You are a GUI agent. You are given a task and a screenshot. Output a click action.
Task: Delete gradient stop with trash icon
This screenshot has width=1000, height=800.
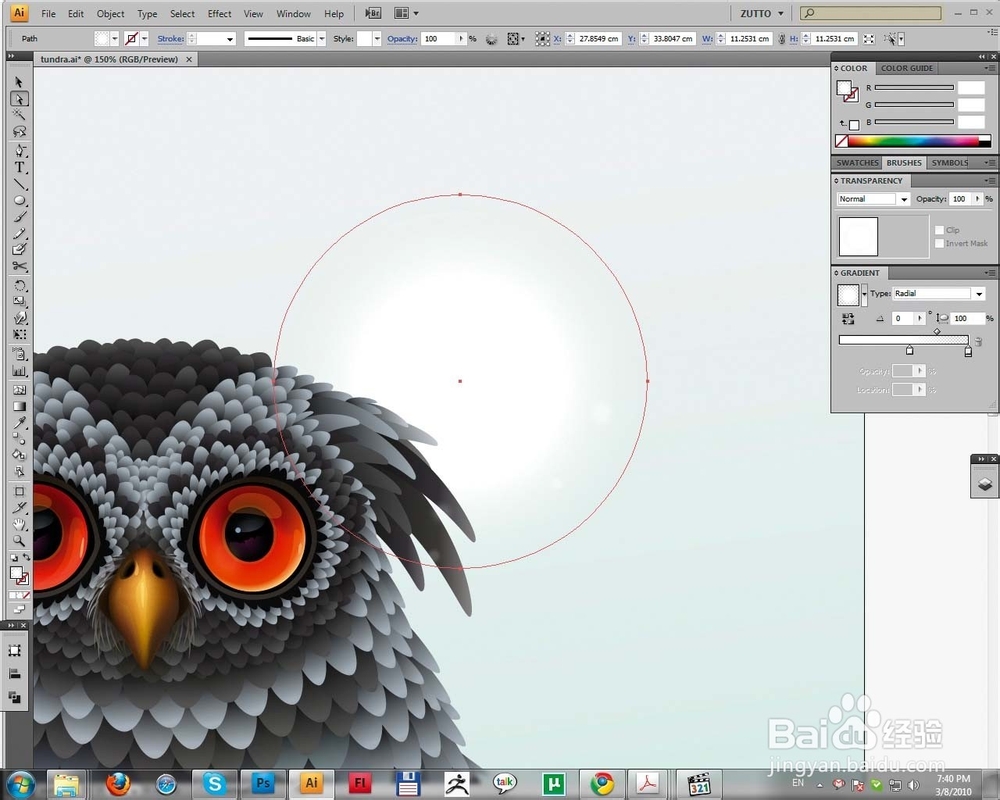point(978,343)
